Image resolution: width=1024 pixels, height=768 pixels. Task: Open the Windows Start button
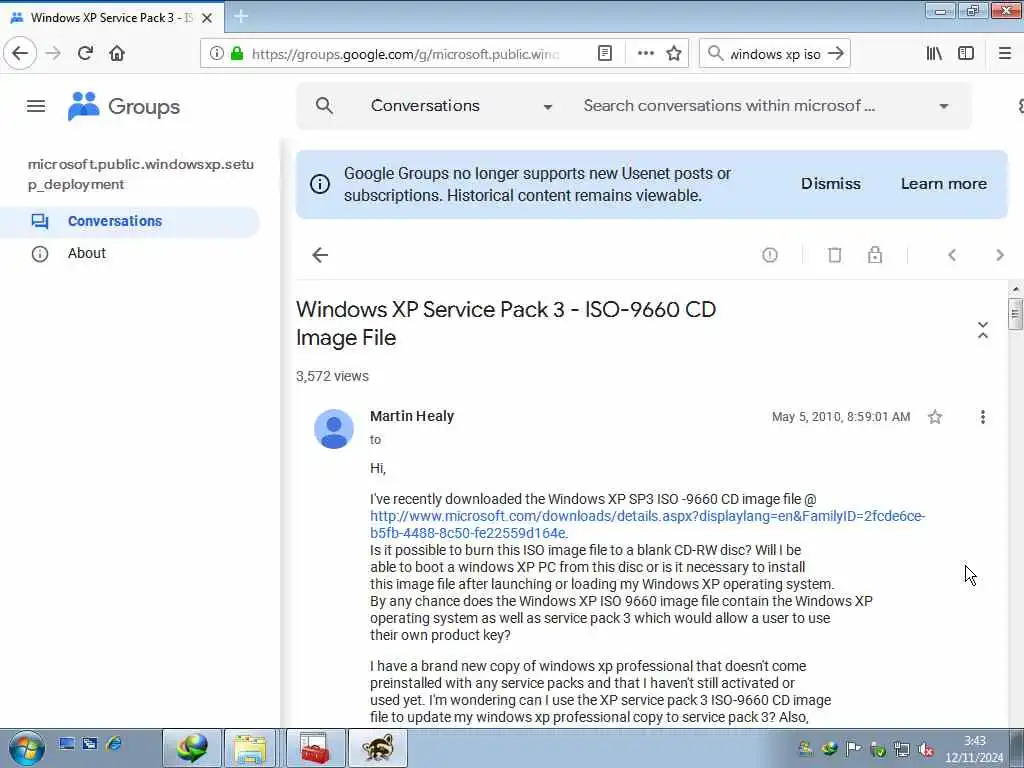(26, 748)
